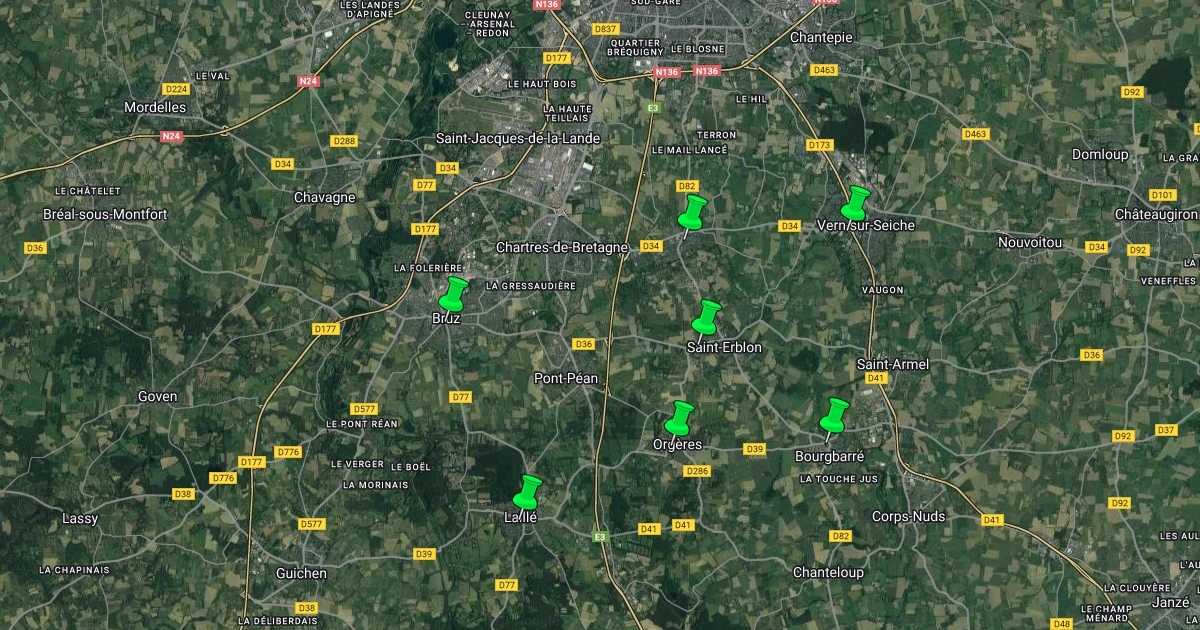Image resolution: width=1200 pixels, height=630 pixels.
Task: Select the Janzé town label
Action: [1169, 602]
